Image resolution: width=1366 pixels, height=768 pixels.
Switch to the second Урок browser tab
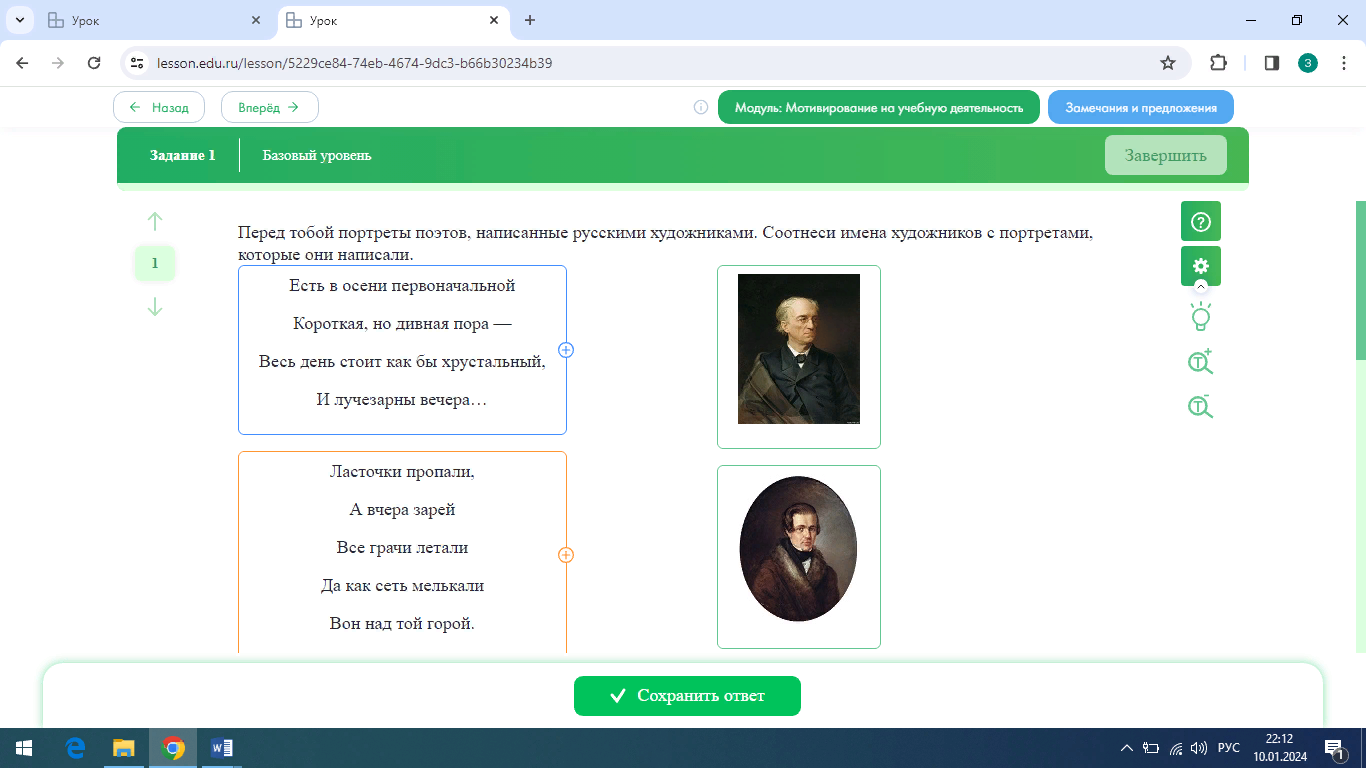392,20
